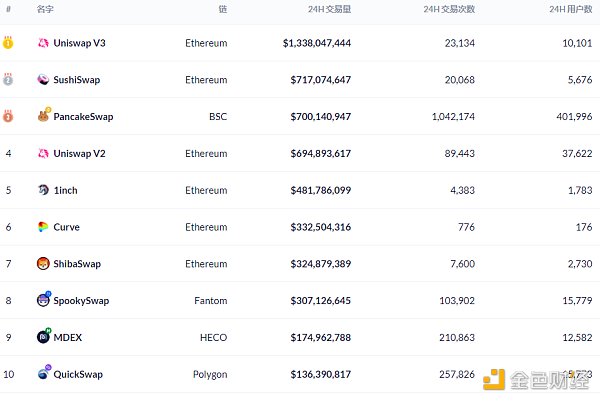Click the ShibaSwap dog icon
The width and height of the screenshot is (600, 401).
(x=43, y=264)
